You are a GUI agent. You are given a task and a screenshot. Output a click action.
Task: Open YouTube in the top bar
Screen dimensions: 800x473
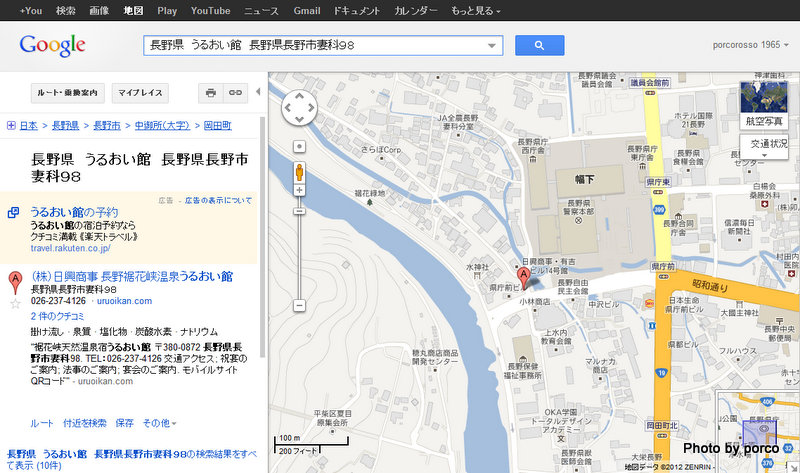pyautogui.click(x=210, y=11)
